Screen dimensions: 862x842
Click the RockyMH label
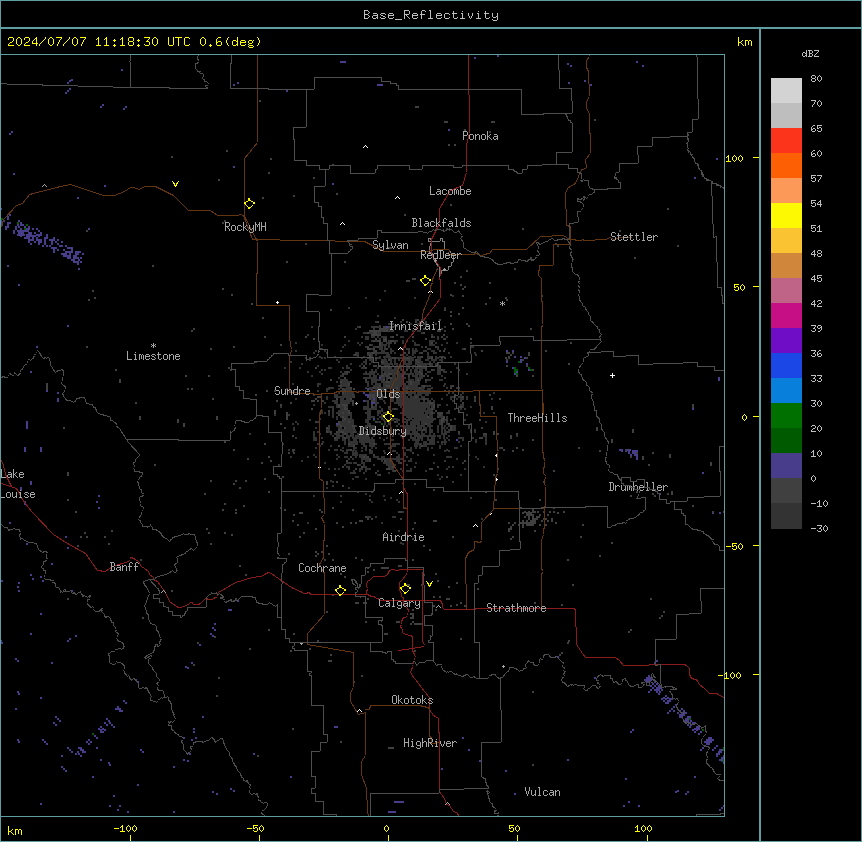pos(245,227)
